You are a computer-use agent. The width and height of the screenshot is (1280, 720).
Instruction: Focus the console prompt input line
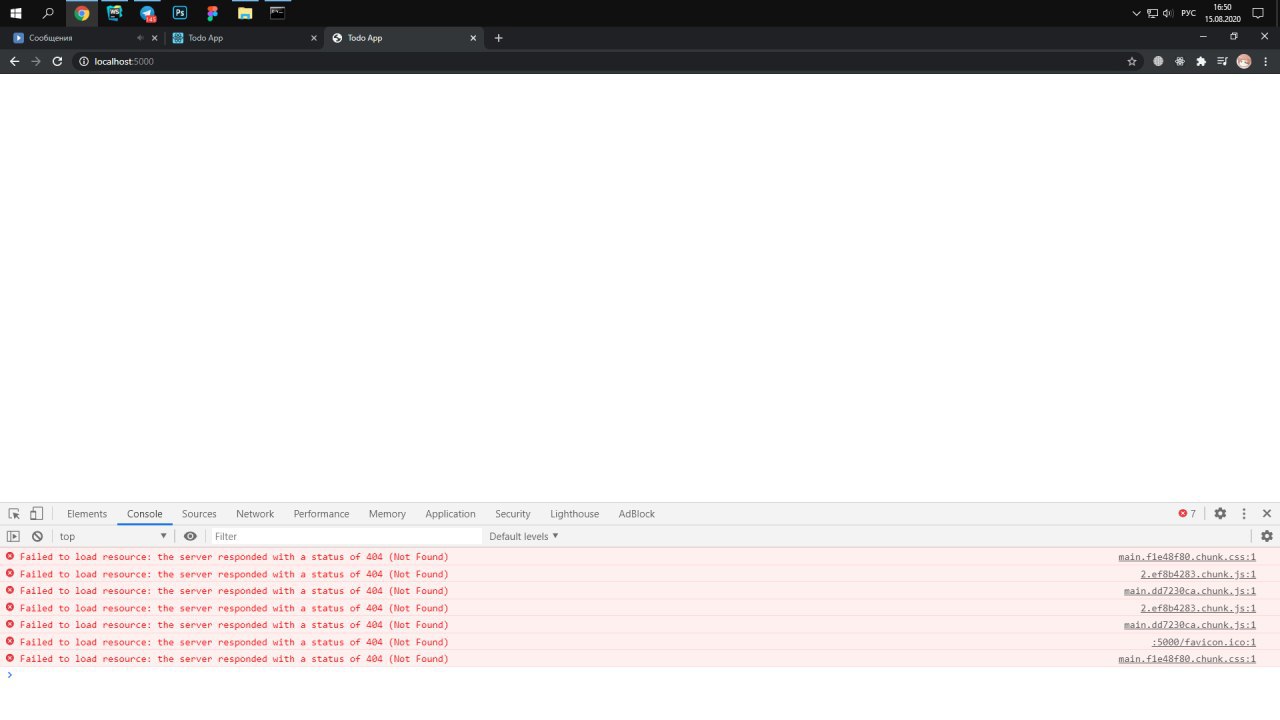click(x=640, y=675)
